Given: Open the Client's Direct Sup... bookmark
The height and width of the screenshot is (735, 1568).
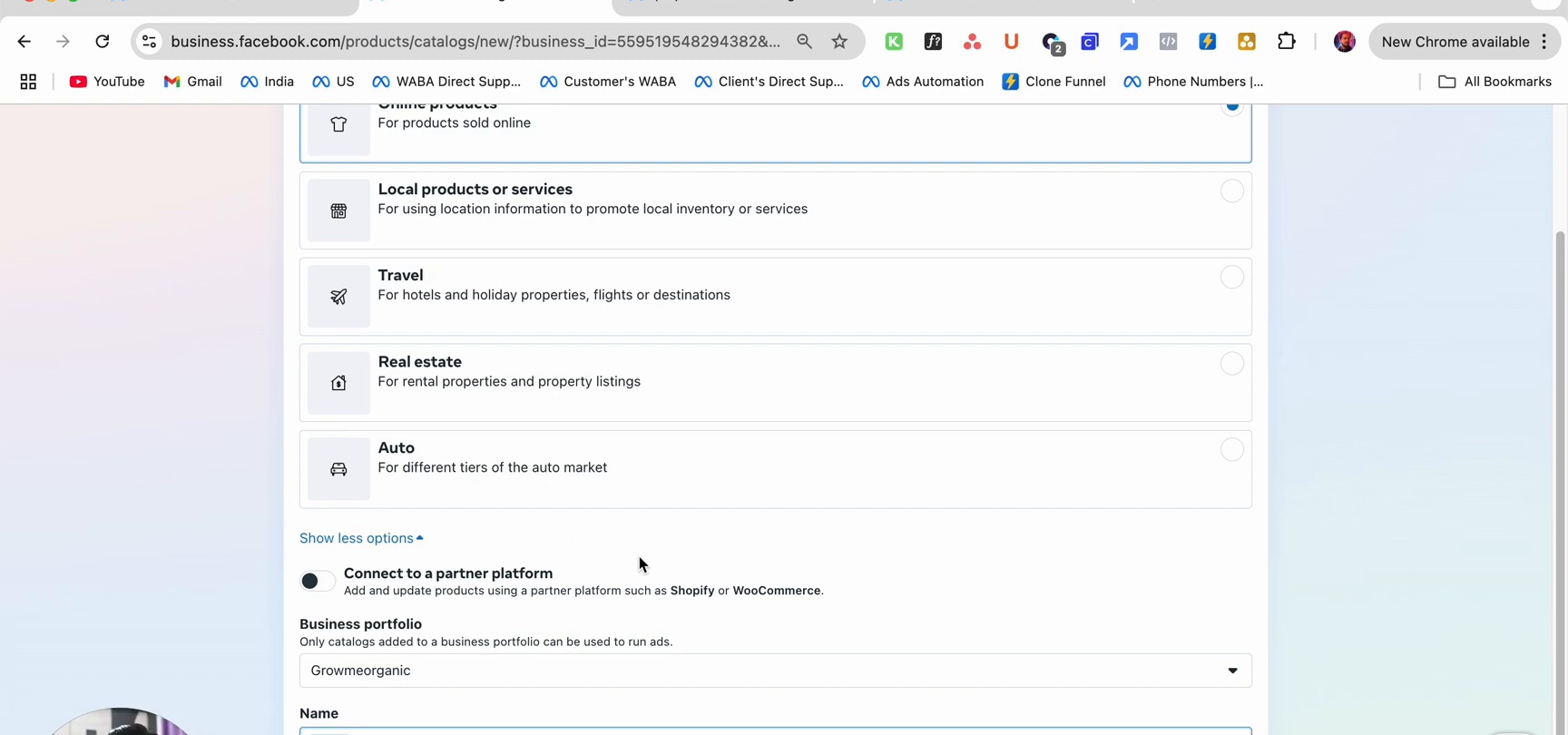Looking at the screenshot, I should (769, 82).
